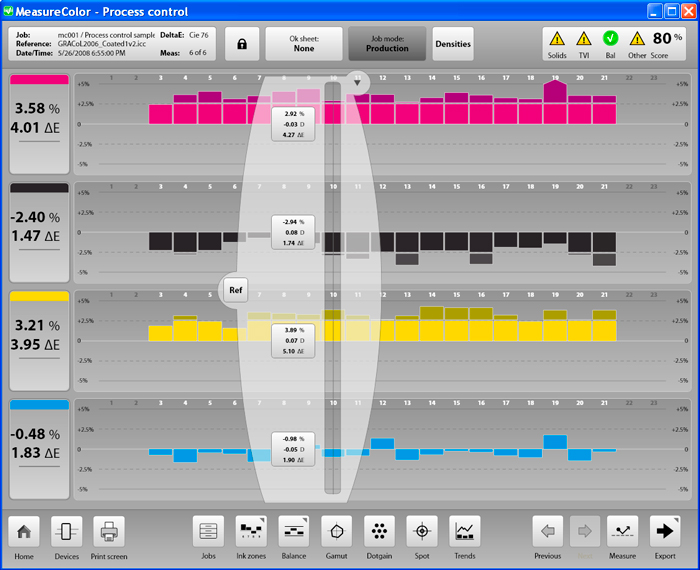Go to the Home screen
The image size is (700, 570).
pos(24,532)
